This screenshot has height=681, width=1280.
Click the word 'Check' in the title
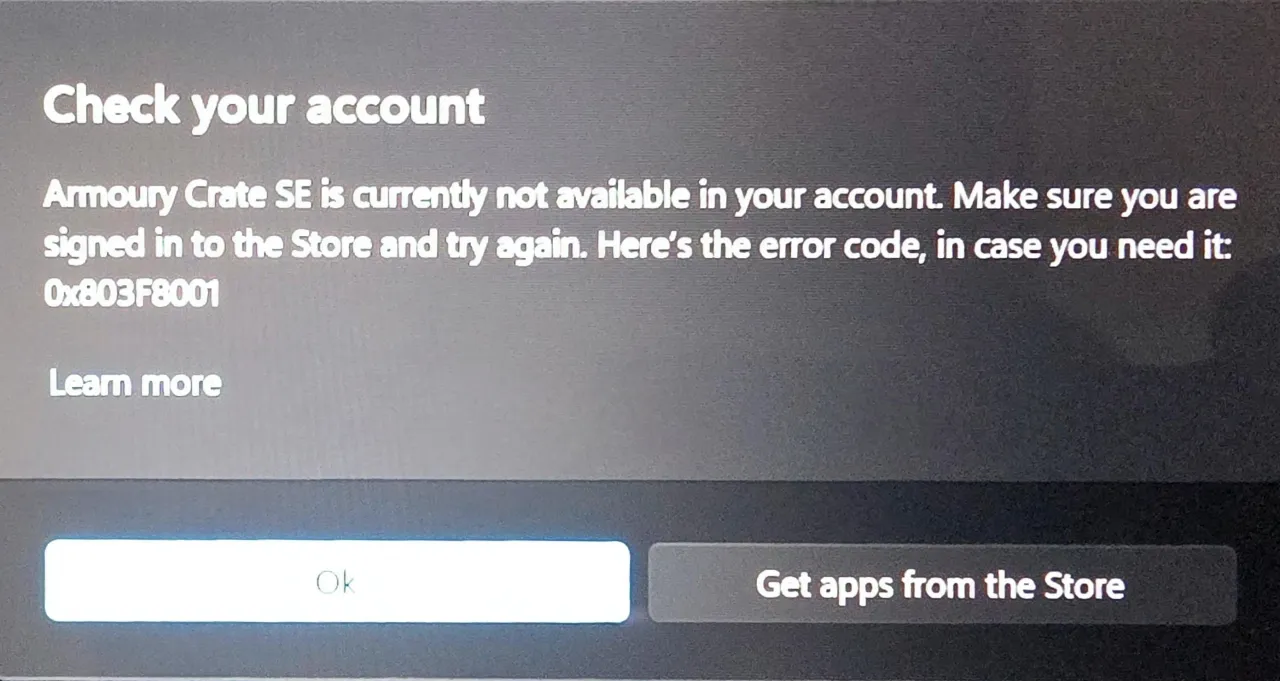[x=109, y=105]
